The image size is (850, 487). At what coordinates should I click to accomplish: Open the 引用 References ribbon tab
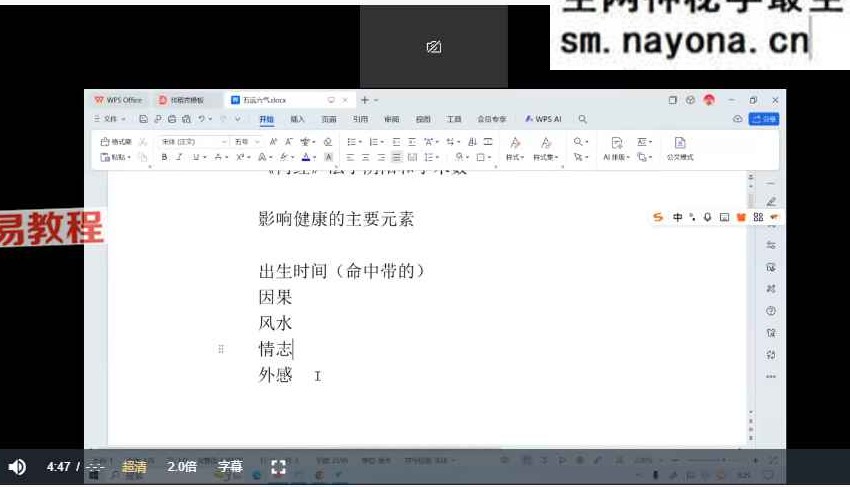point(360,119)
